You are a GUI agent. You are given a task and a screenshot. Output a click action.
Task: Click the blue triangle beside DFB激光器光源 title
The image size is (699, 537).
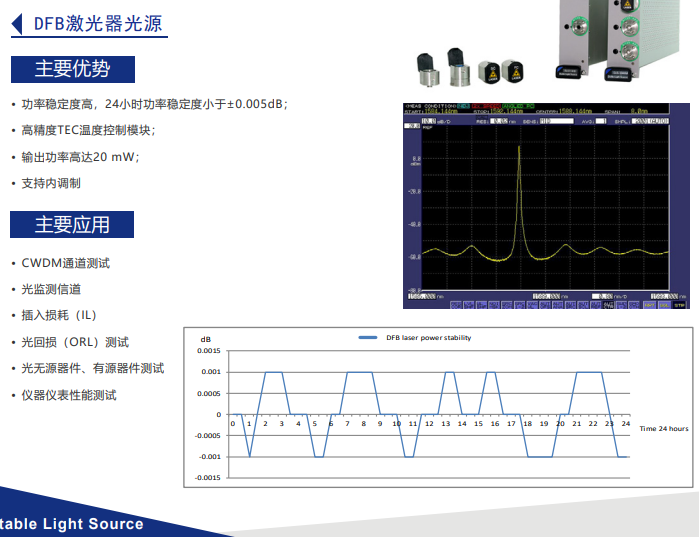(x=16, y=24)
